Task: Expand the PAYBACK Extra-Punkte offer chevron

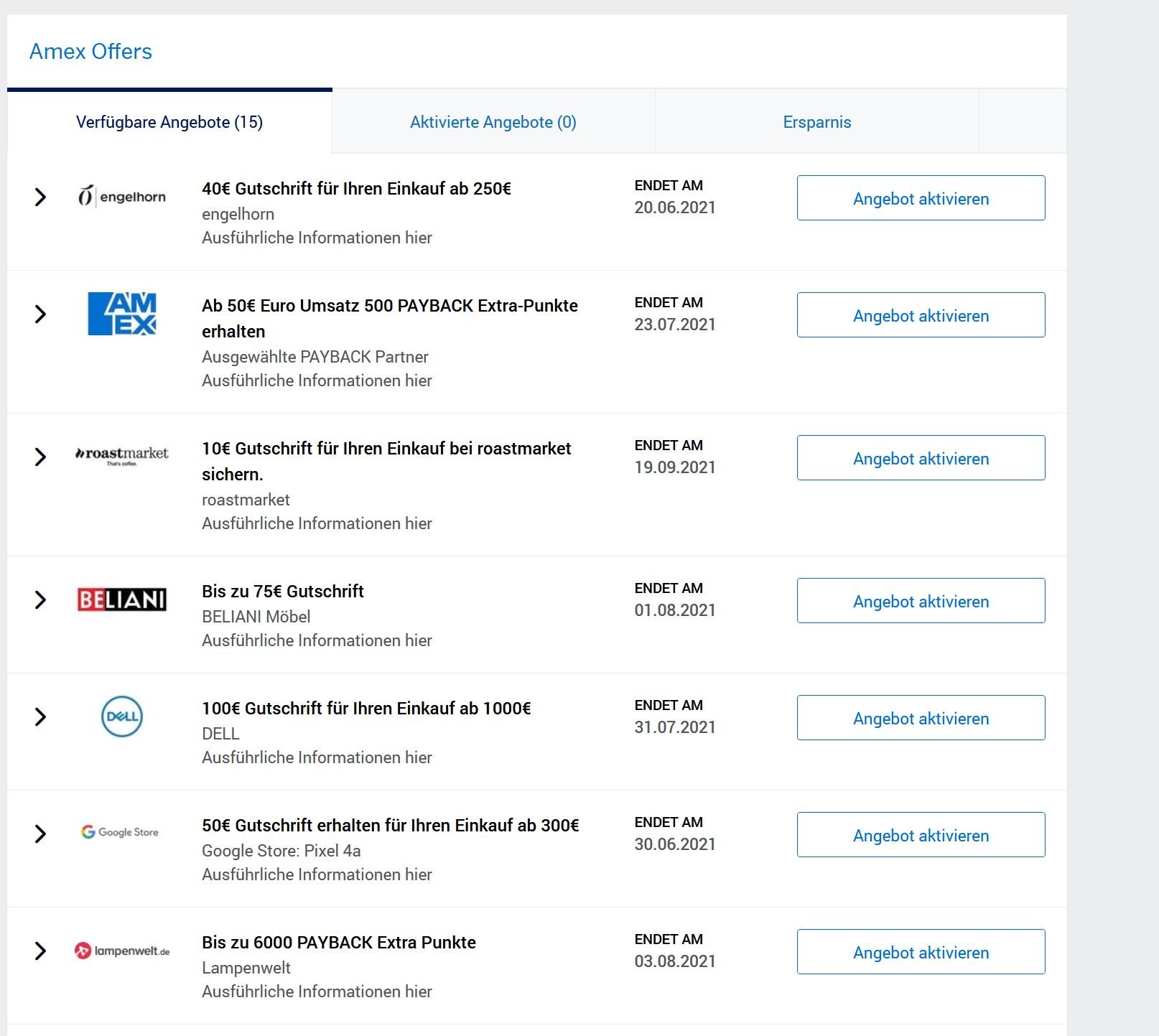Action: [40, 314]
